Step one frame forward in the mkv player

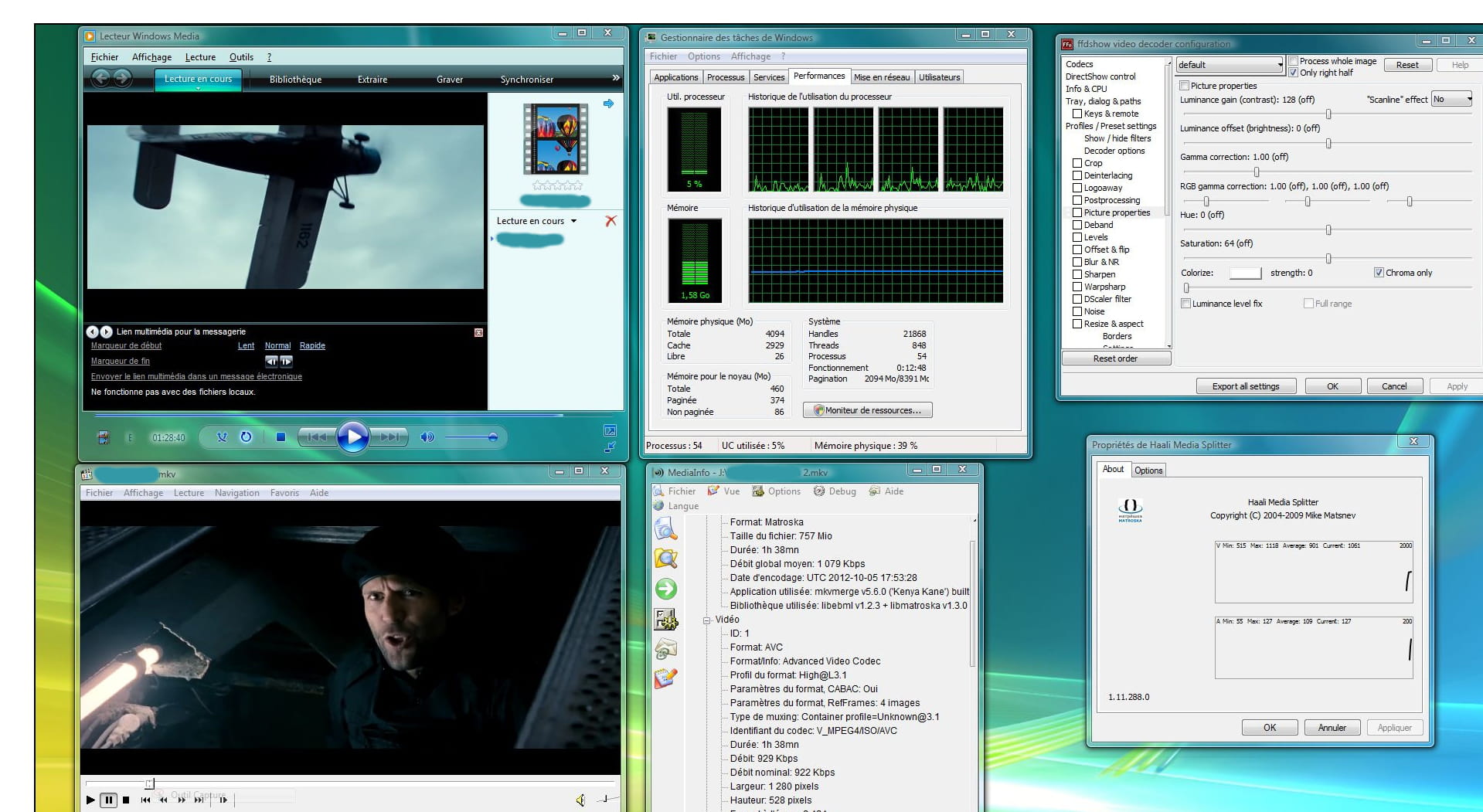223,800
